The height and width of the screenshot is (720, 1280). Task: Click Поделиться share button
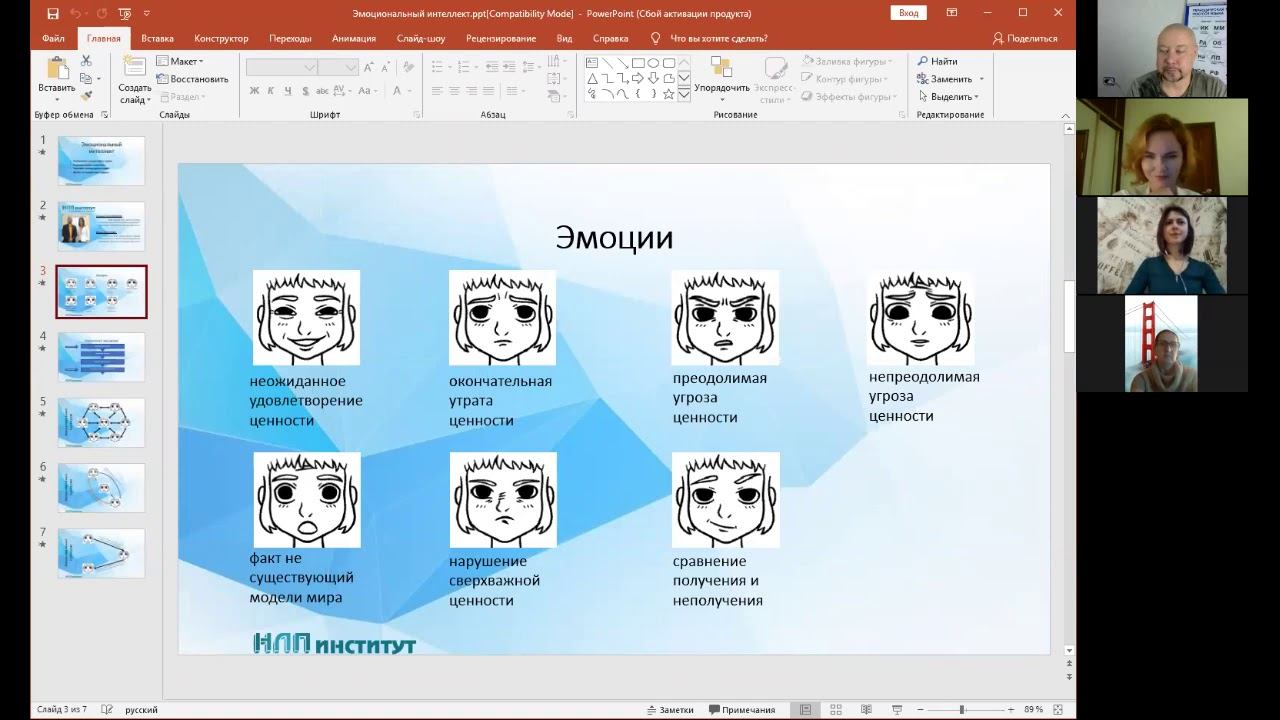(1025, 38)
